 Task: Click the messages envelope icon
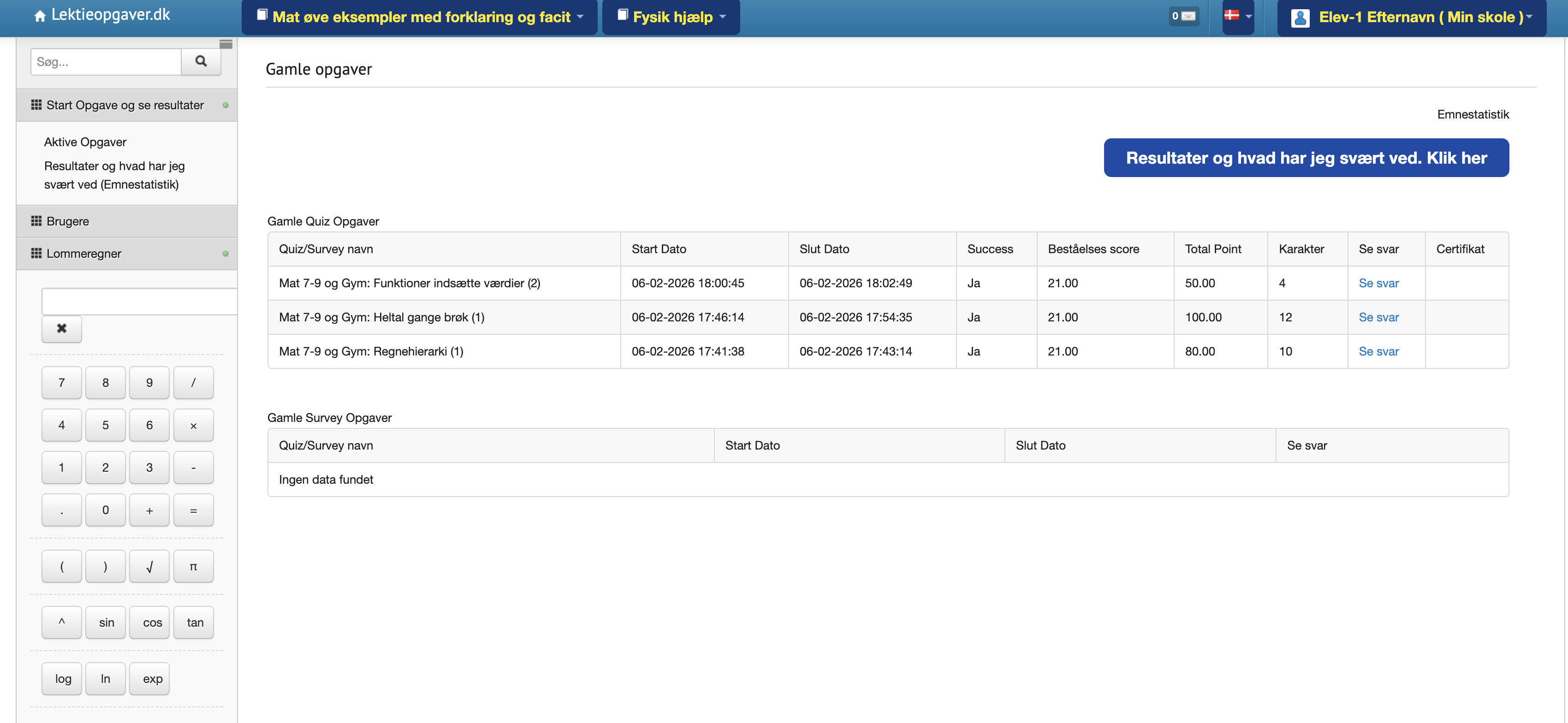[1187, 17]
